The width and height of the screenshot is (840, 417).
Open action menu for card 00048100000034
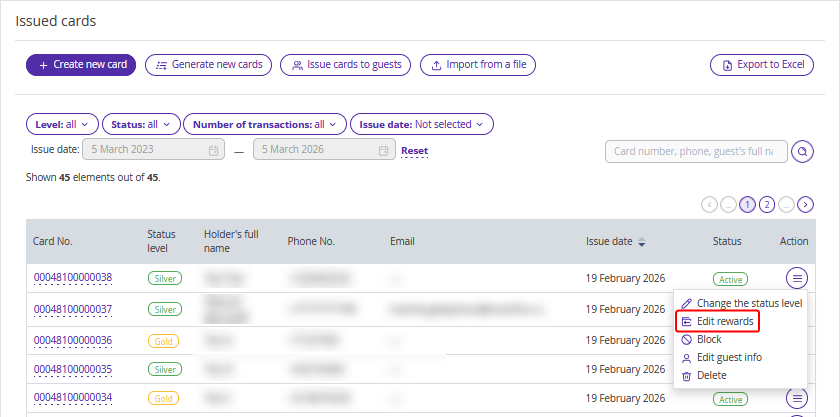tap(797, 398)
